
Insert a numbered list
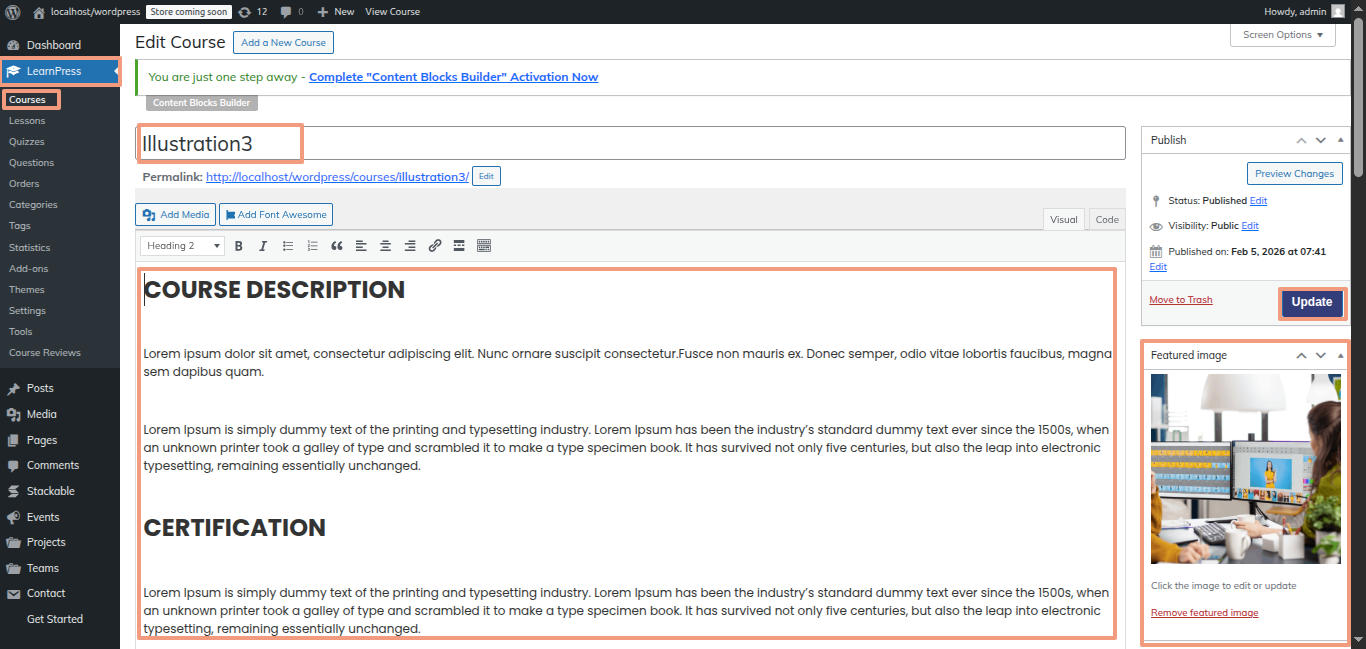pyautogui.click(x=312, y=246)
